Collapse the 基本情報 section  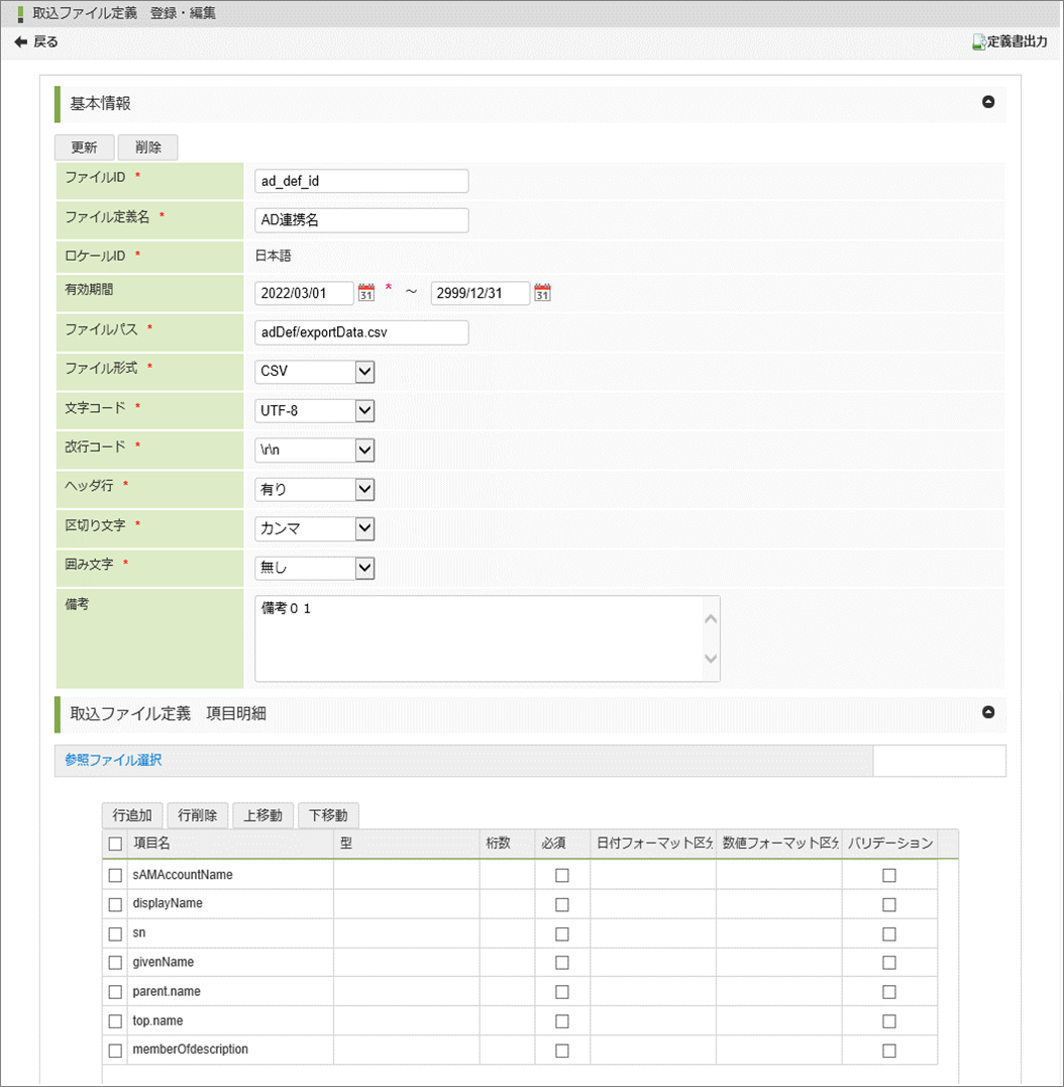[x=988, y=103]
